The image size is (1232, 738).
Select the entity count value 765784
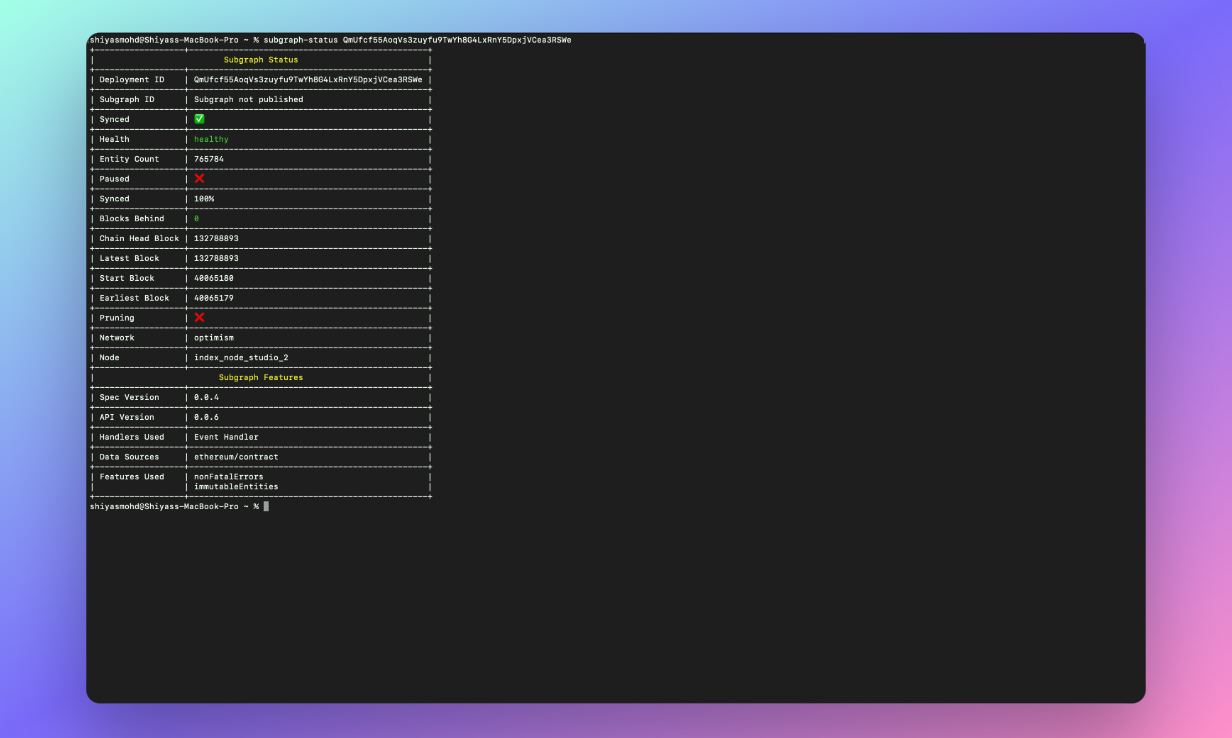click(209, 159)
